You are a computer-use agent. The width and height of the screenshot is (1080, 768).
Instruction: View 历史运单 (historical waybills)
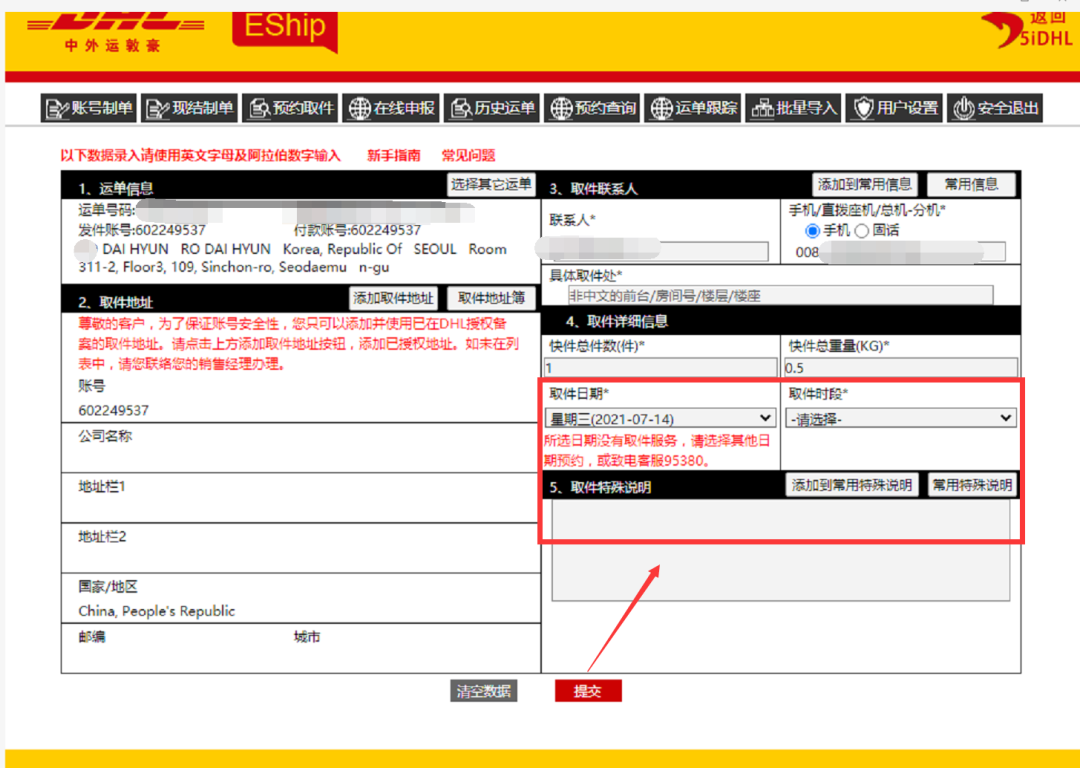(x=491, y=108)
